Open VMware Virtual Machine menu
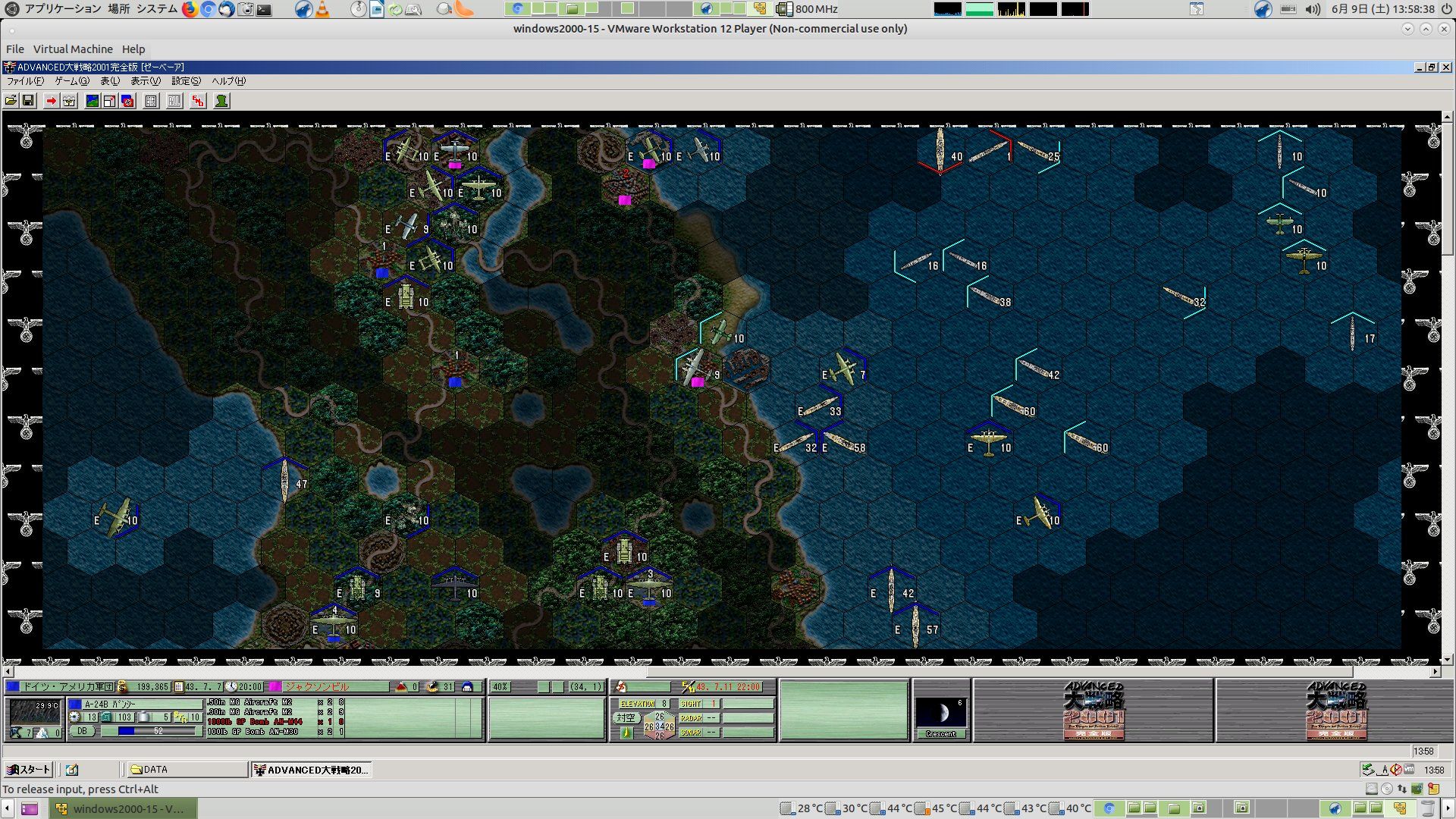 coord(73,49)
